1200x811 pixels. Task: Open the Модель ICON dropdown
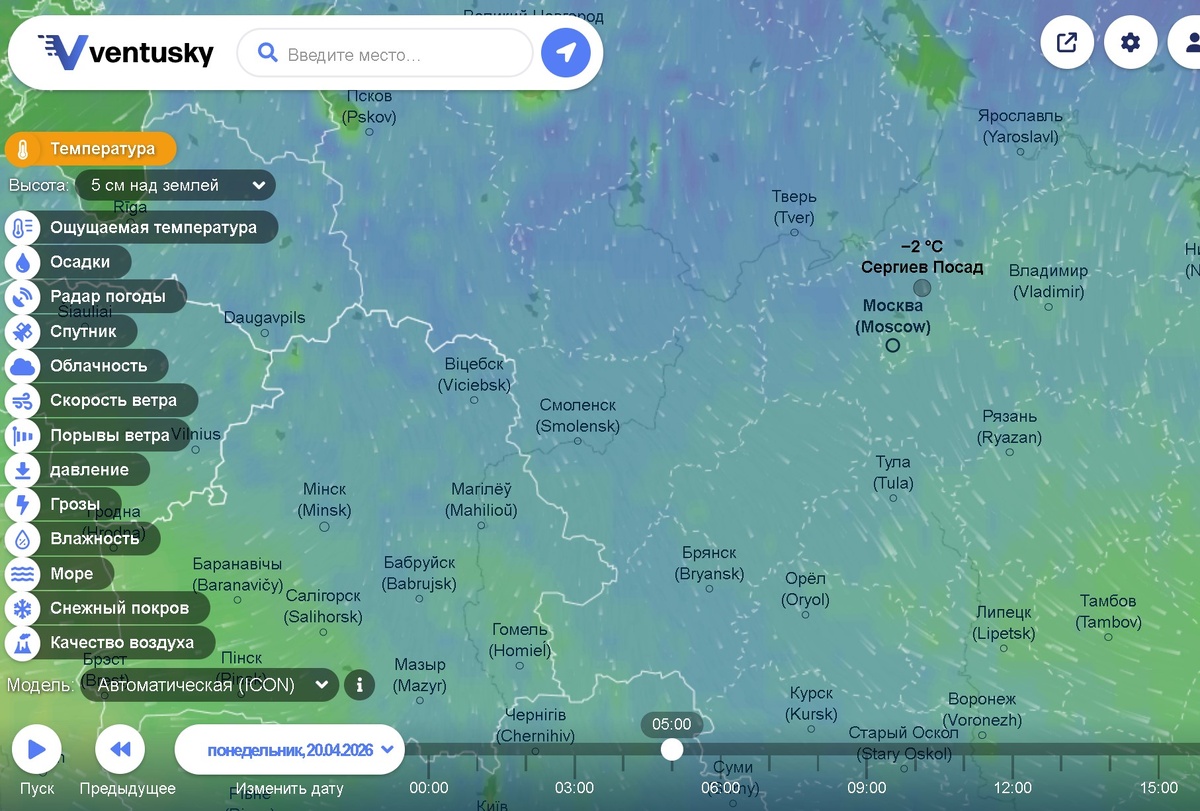click(208, 685)
